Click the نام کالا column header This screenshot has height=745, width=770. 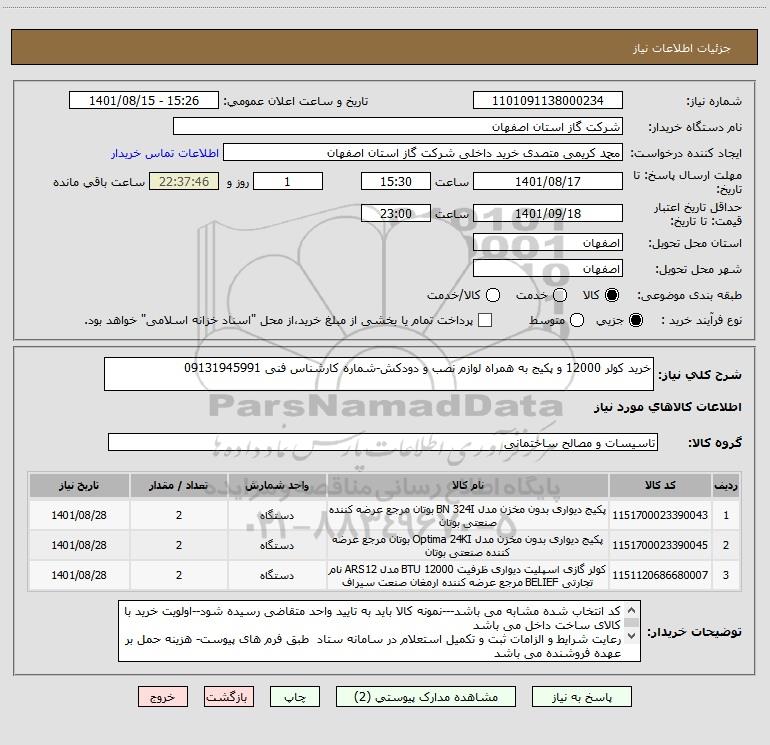[468, 485]
